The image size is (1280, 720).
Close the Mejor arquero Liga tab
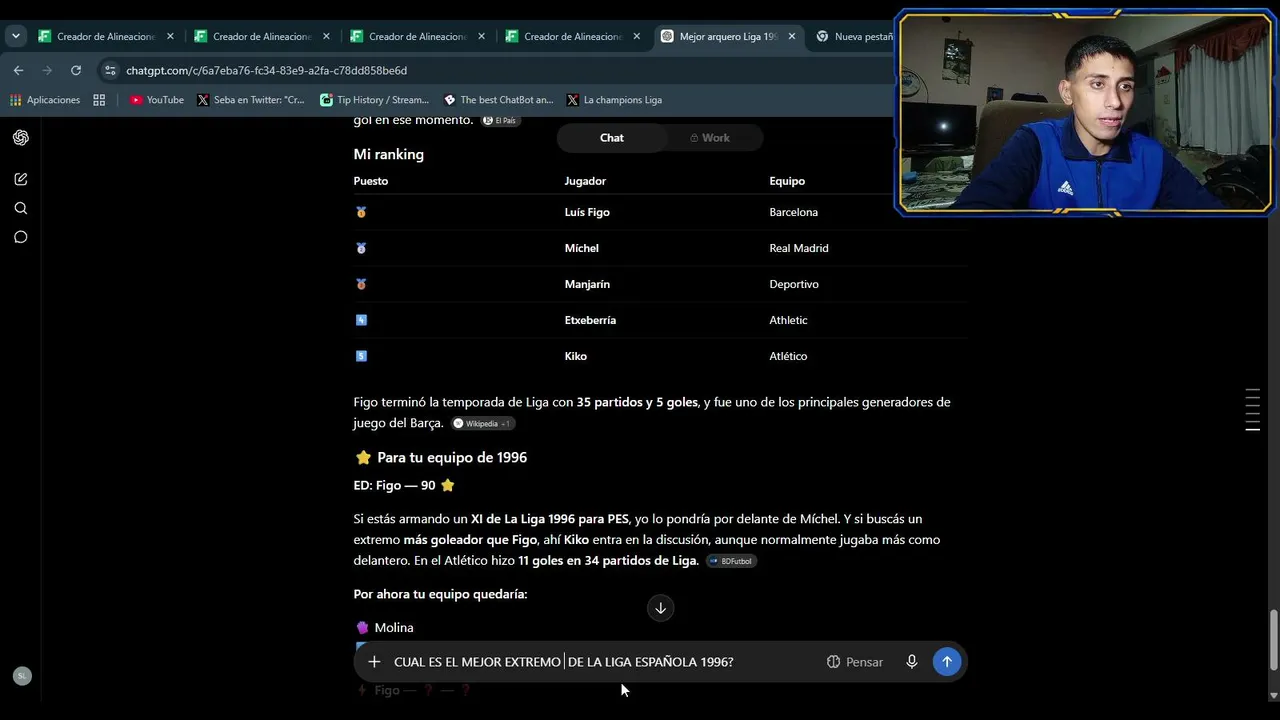[x=792, y=37]
